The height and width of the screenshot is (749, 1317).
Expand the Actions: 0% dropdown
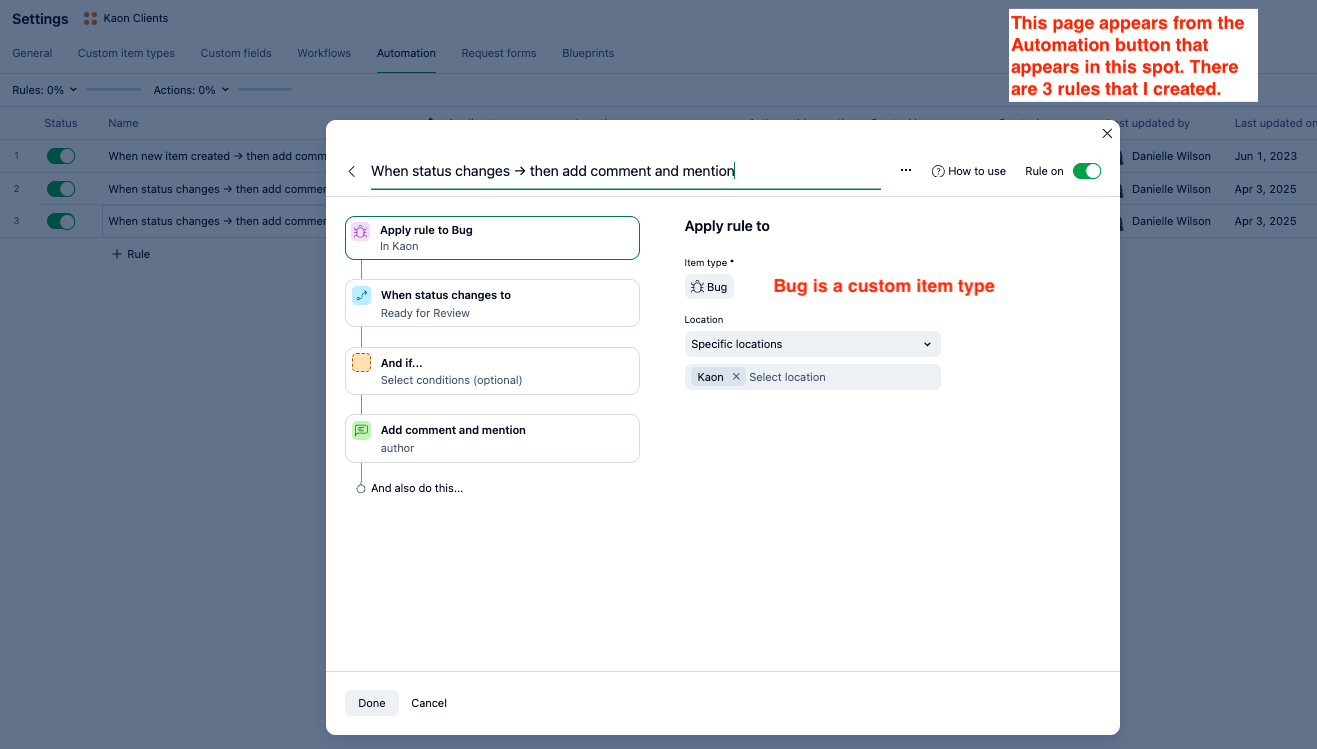[191, 90]
